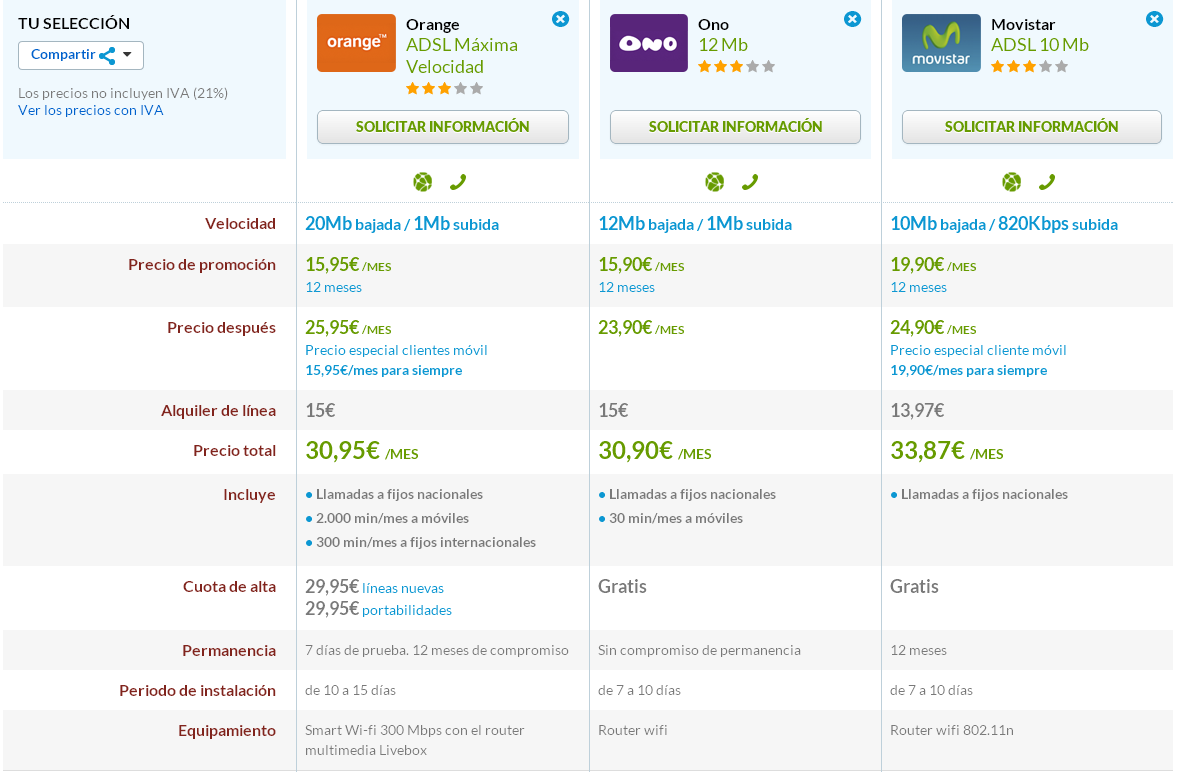This screenshot has height=772, width=1178.
Task: Click '12Mb bajada / 1Mb subida' speed
Action: pos(695,224)
